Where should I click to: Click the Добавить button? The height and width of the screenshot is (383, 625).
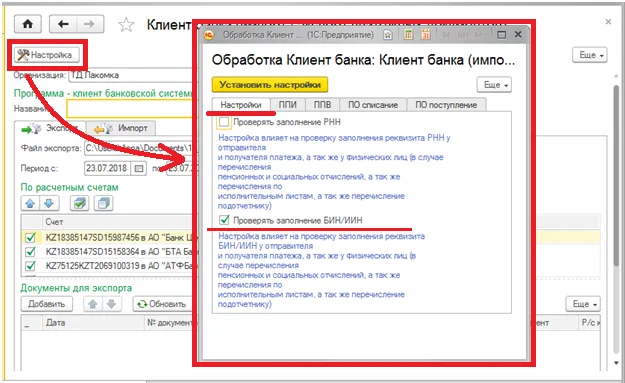[46, 304]
